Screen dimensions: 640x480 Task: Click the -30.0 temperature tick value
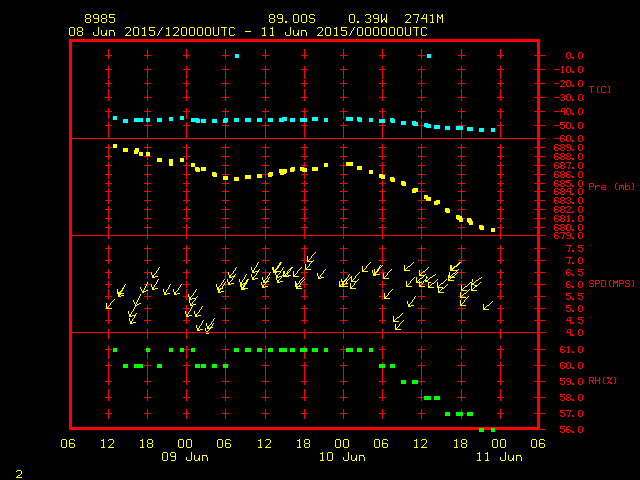(569, 98)
